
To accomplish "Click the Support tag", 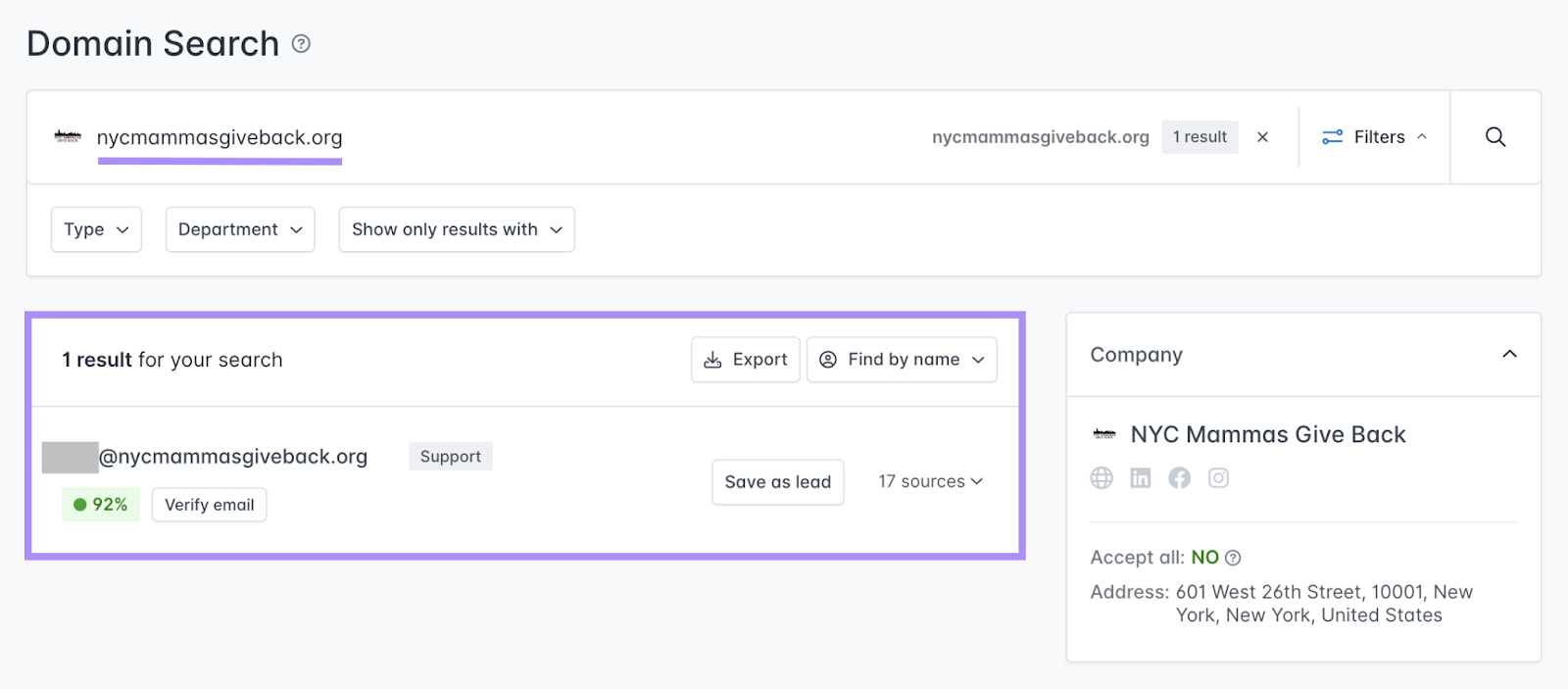I will pos(451,457).
